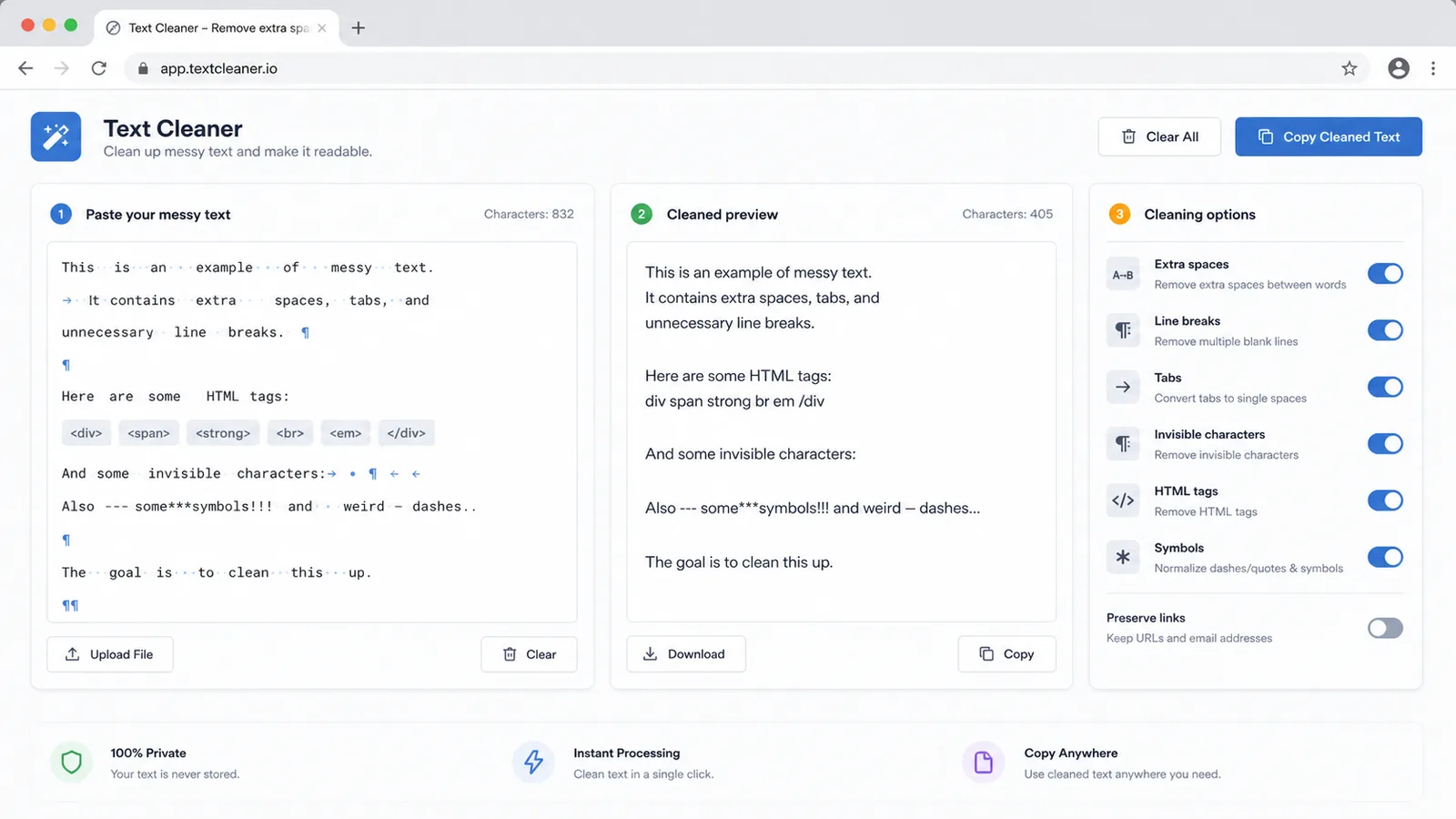Screen dimensions: 1456x819
Task: Click the Text Cleaner title
Action: click(173, 128)
